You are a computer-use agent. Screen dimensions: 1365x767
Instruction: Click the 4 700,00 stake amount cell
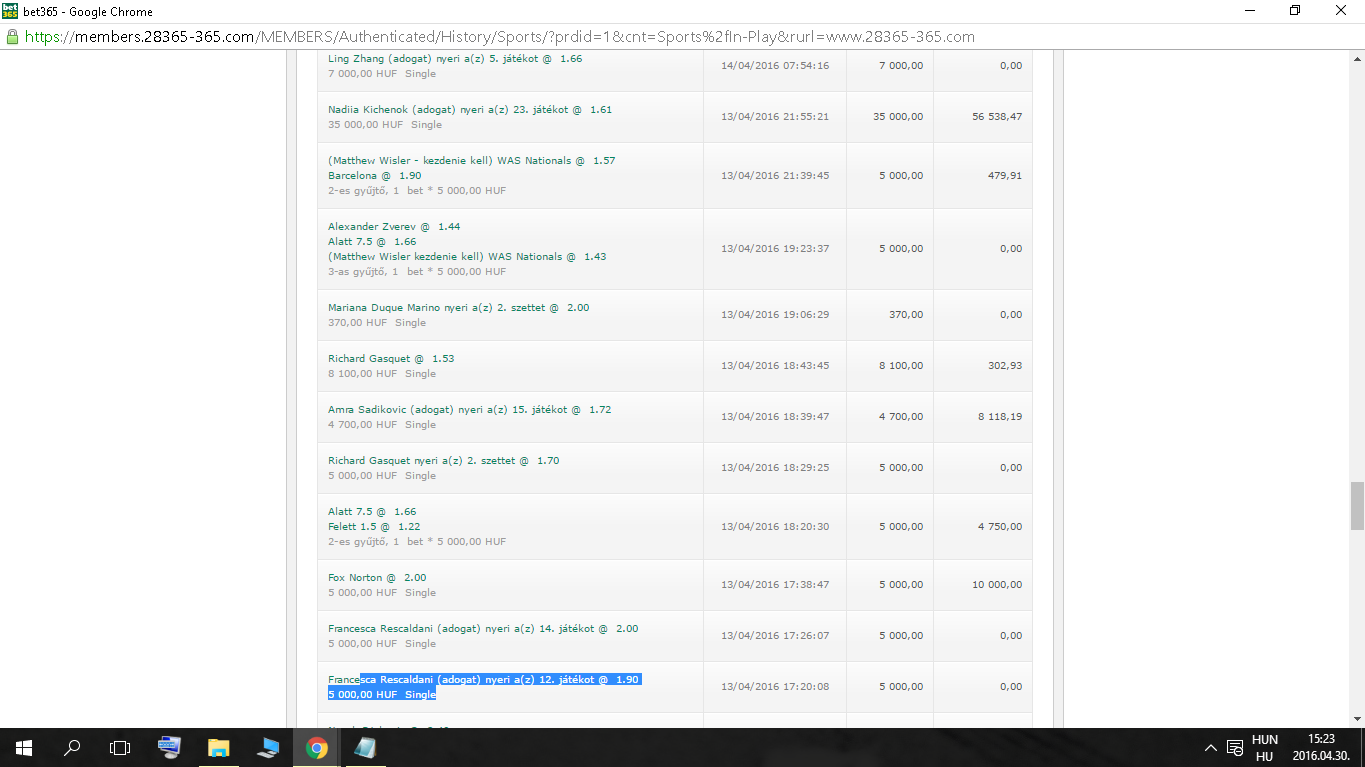[x=901, y=417]
